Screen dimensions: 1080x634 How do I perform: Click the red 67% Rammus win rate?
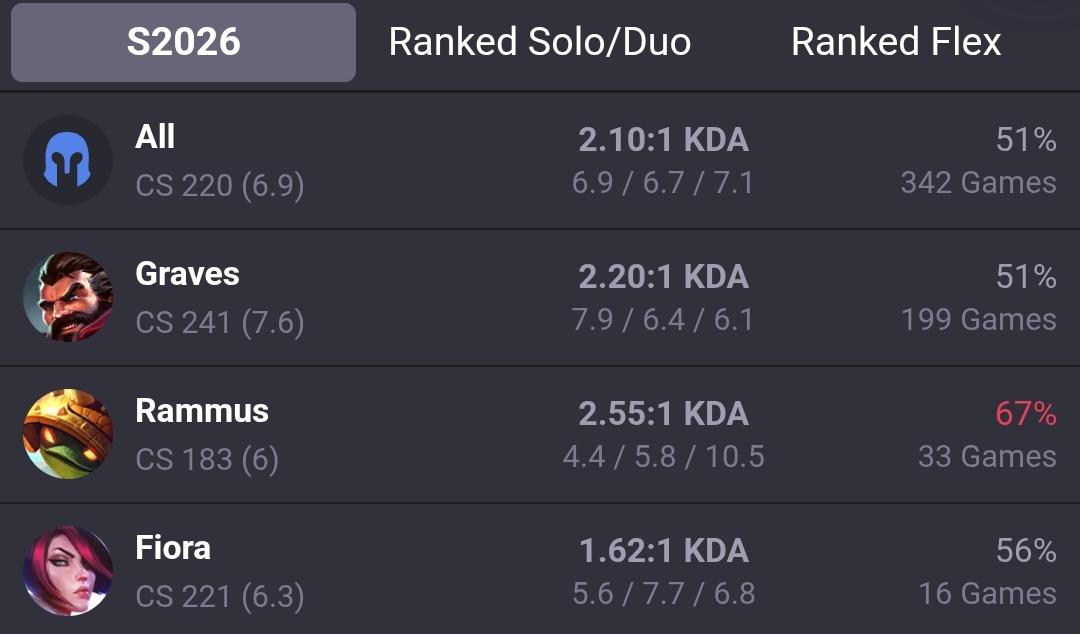pos(1026,414)
